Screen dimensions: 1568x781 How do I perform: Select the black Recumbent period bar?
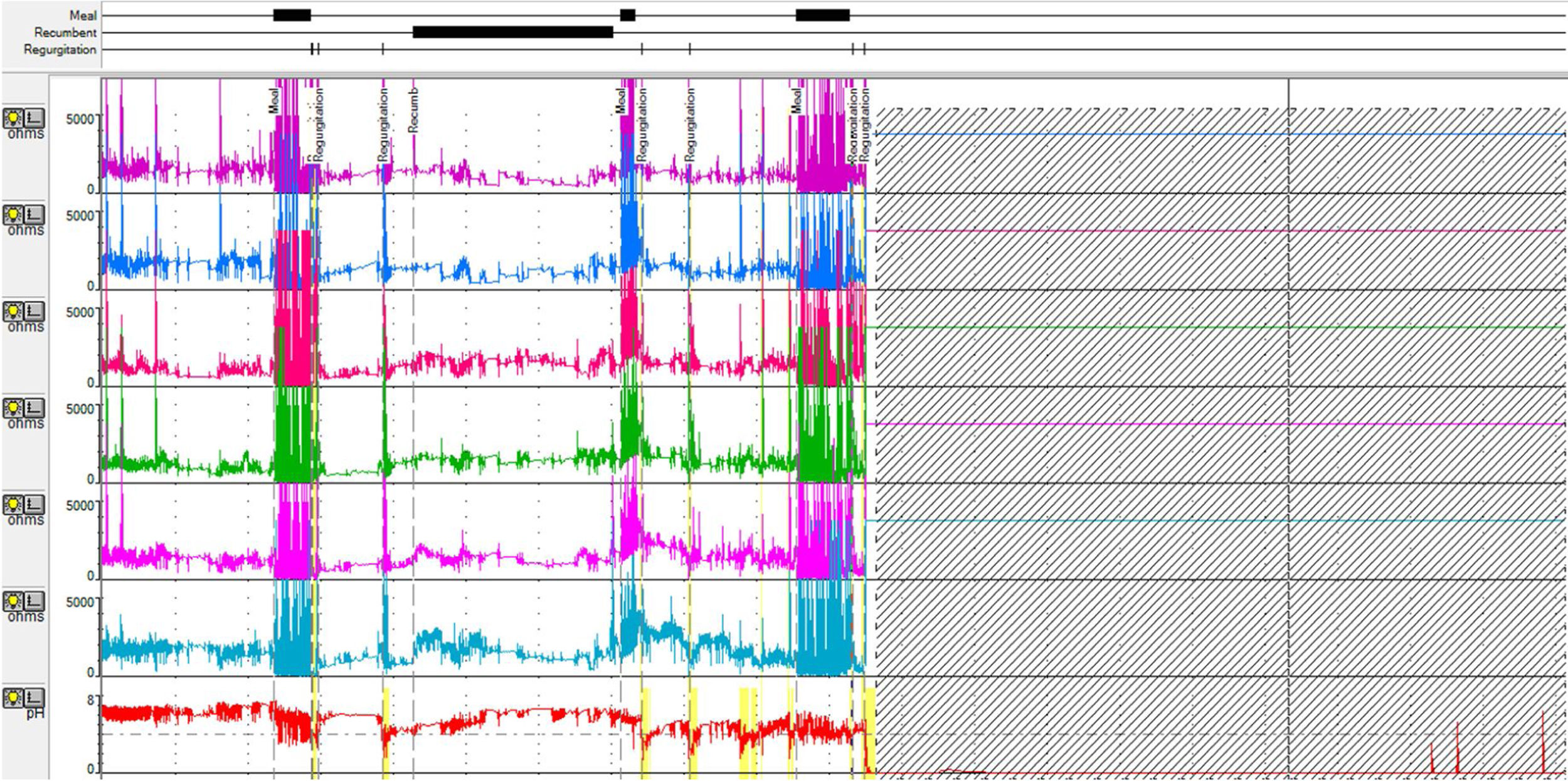click(x=512, y=32)
